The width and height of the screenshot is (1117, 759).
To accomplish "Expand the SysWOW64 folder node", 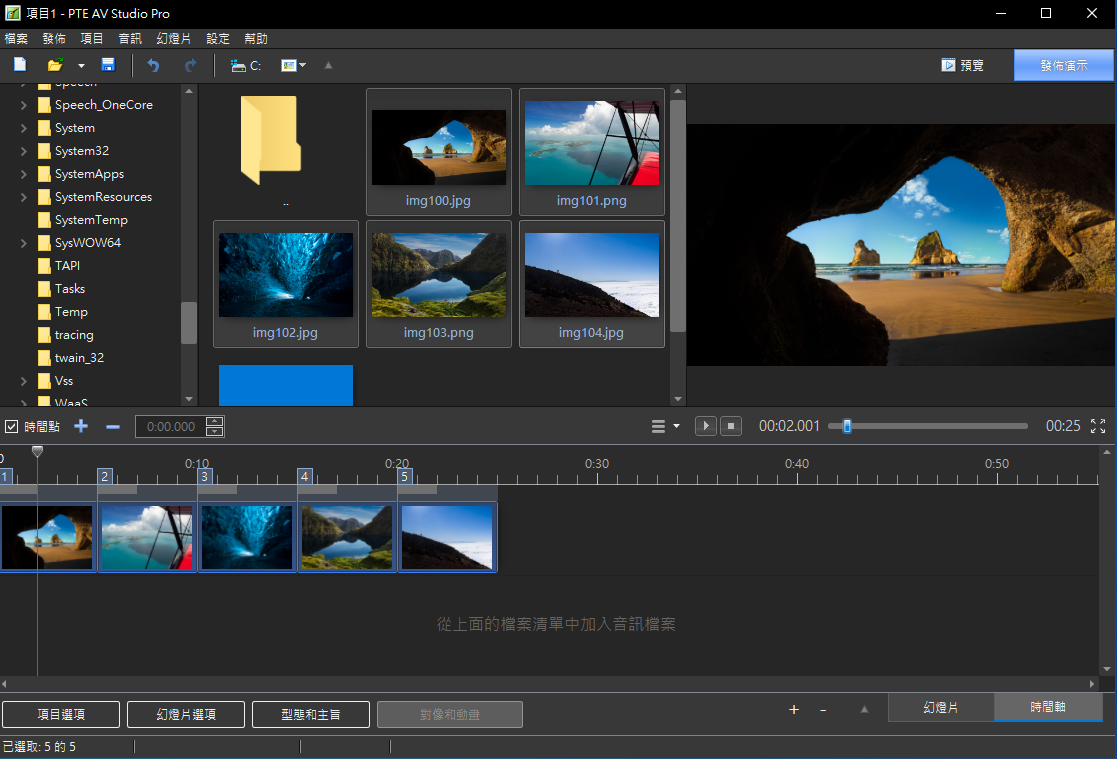I will click(24, 243).
